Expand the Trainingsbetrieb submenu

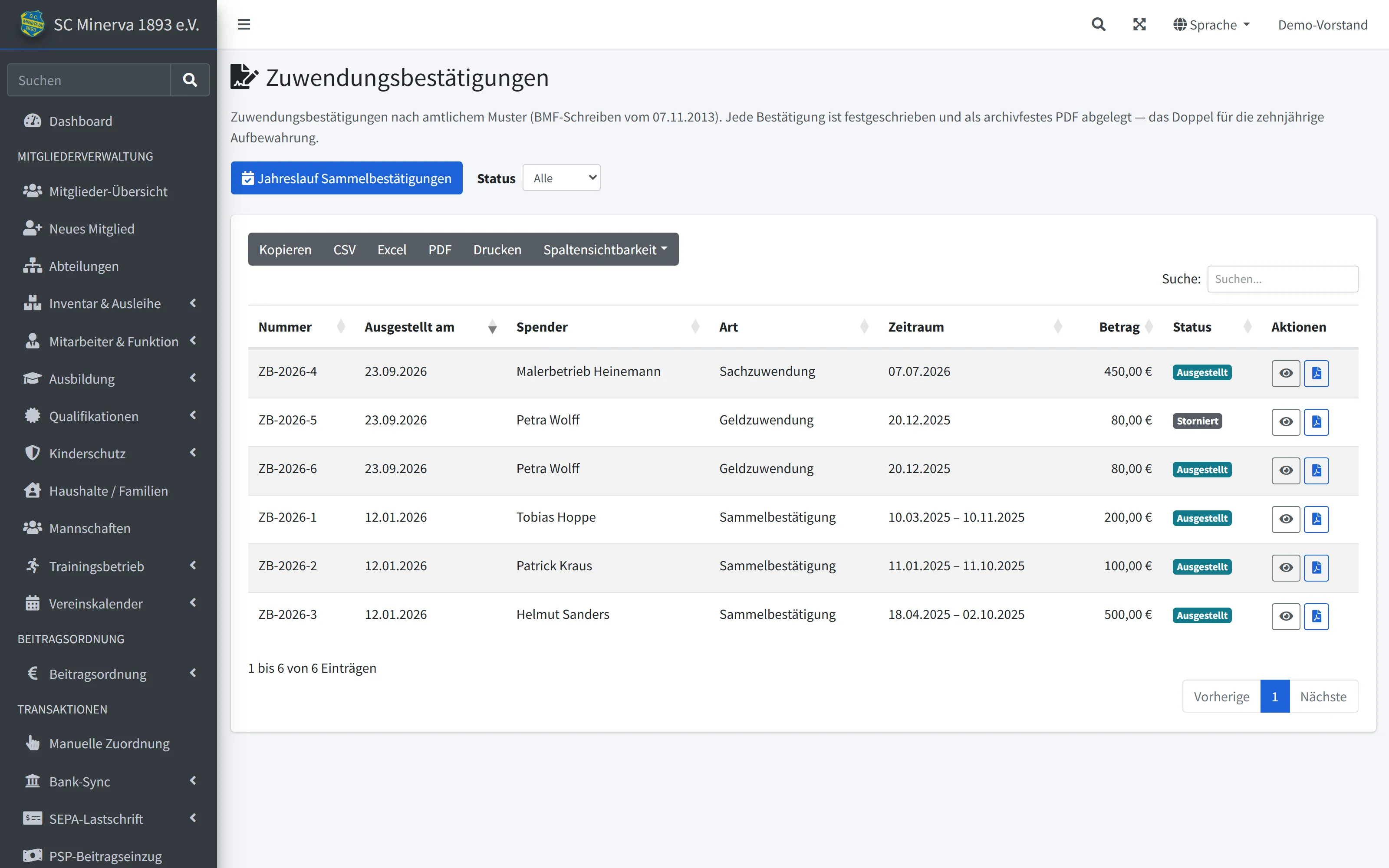click(x=109, y=566)
